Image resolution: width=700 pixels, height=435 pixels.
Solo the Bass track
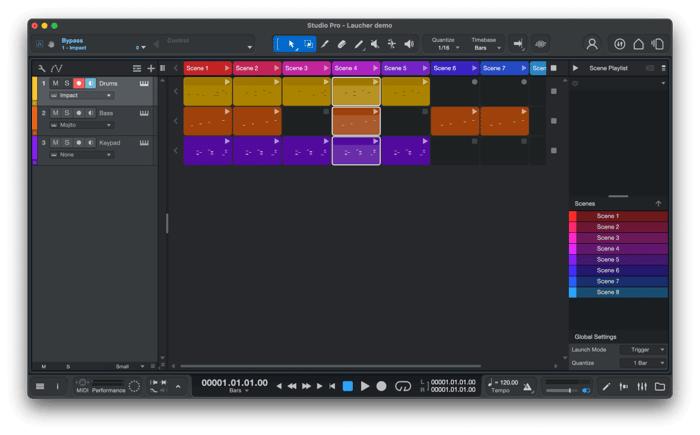[x=67, y=114]
